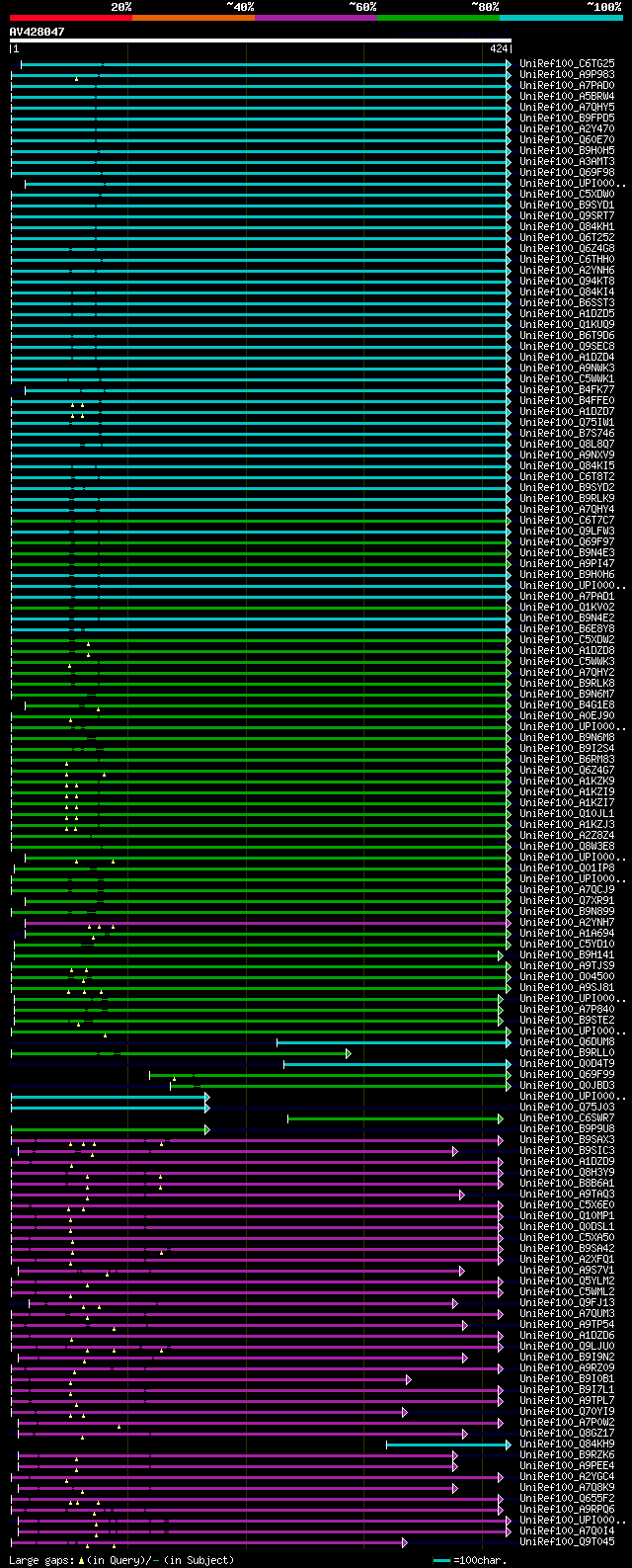Select hit label UniRef100_Q9T045
The height and width of the screenshot is (1568, 632).
[567, 1541]
